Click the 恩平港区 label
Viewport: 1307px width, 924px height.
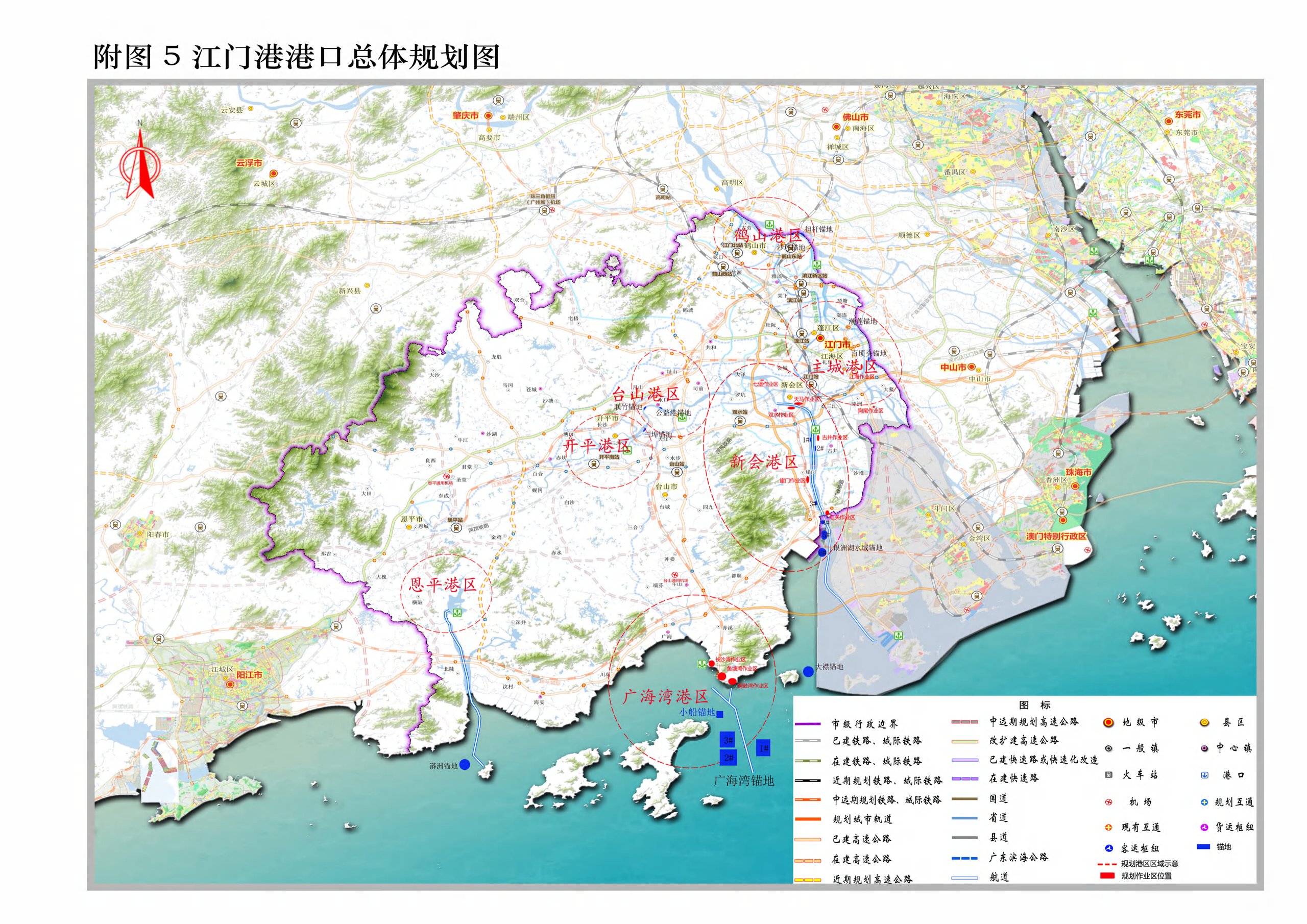(443, 585)
